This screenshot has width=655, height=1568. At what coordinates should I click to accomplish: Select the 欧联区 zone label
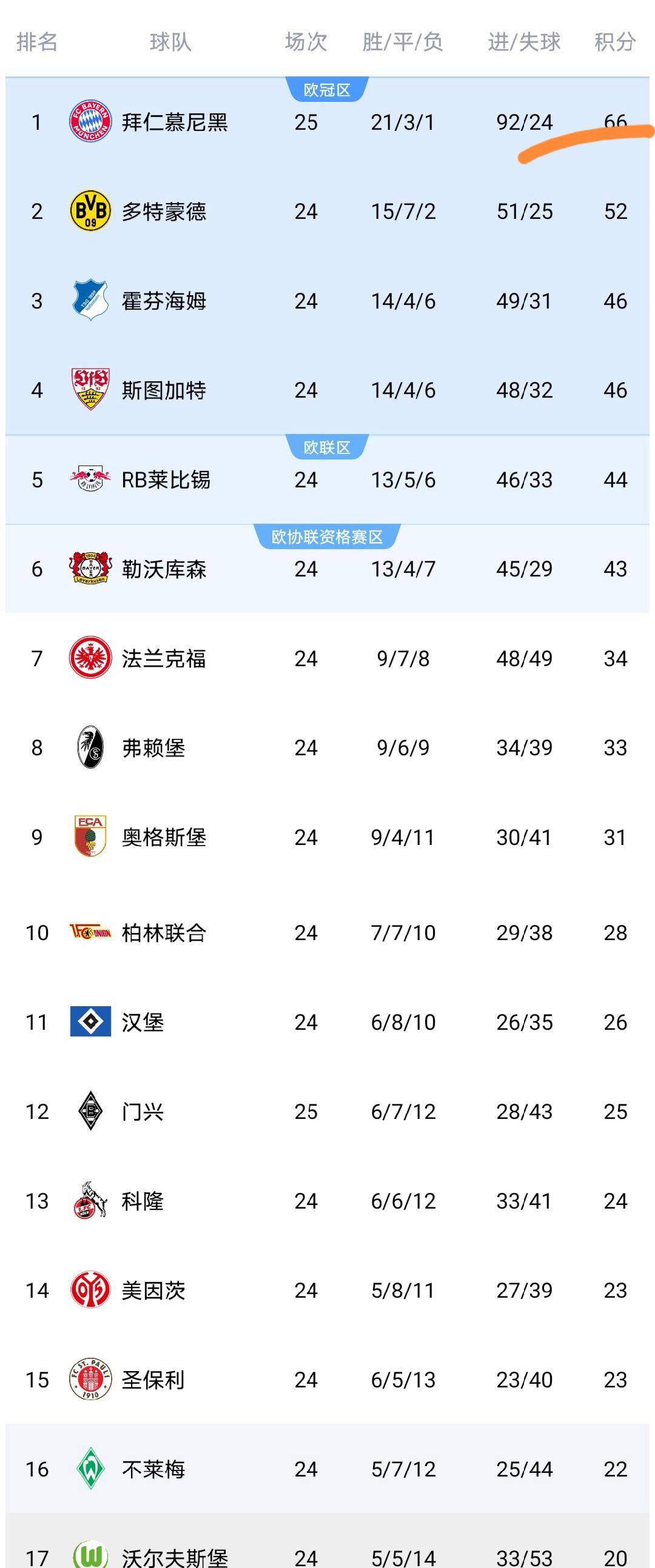coord(327,447)
